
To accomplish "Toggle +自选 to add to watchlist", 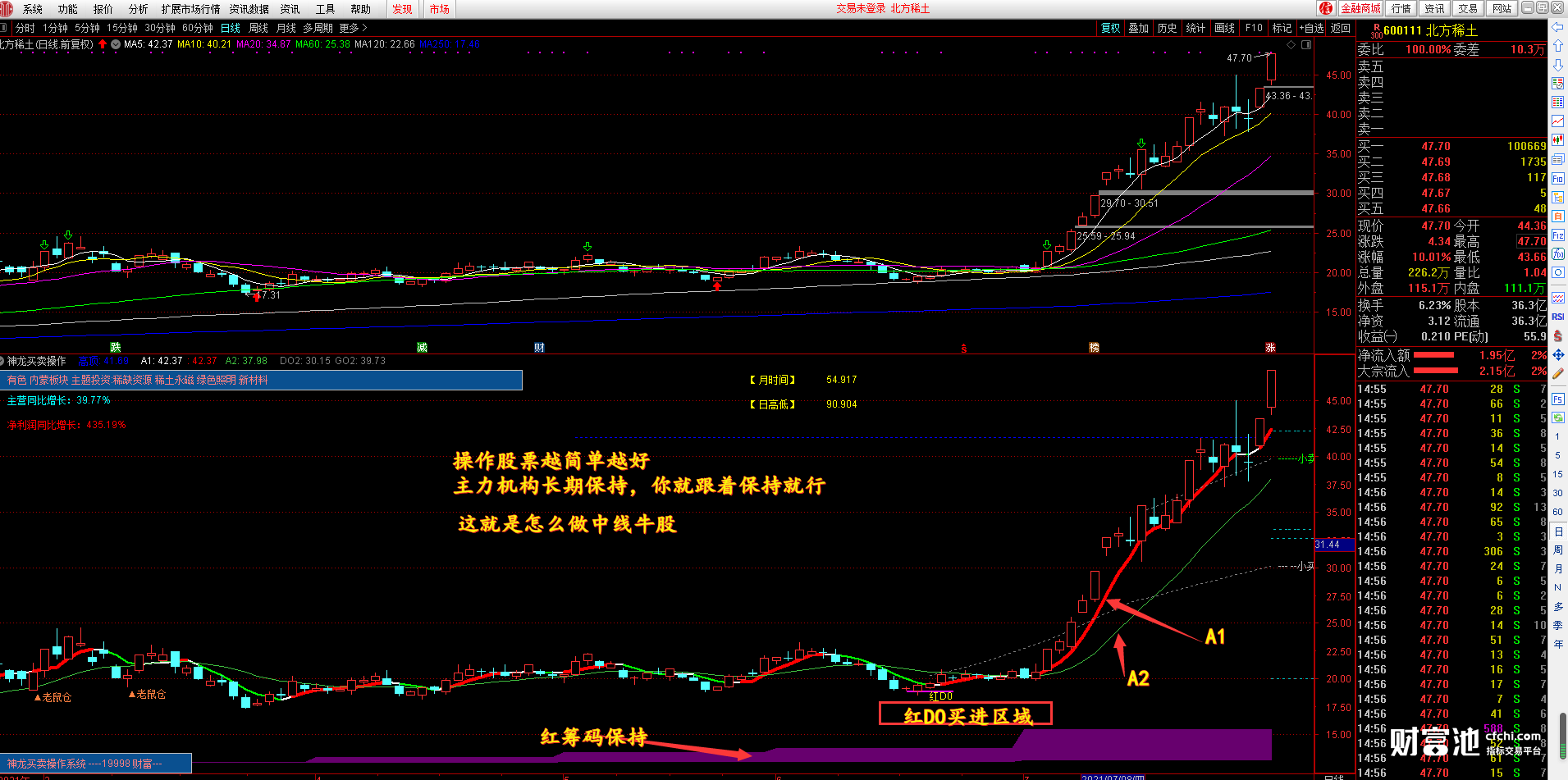I will (x=1311, y=28).
